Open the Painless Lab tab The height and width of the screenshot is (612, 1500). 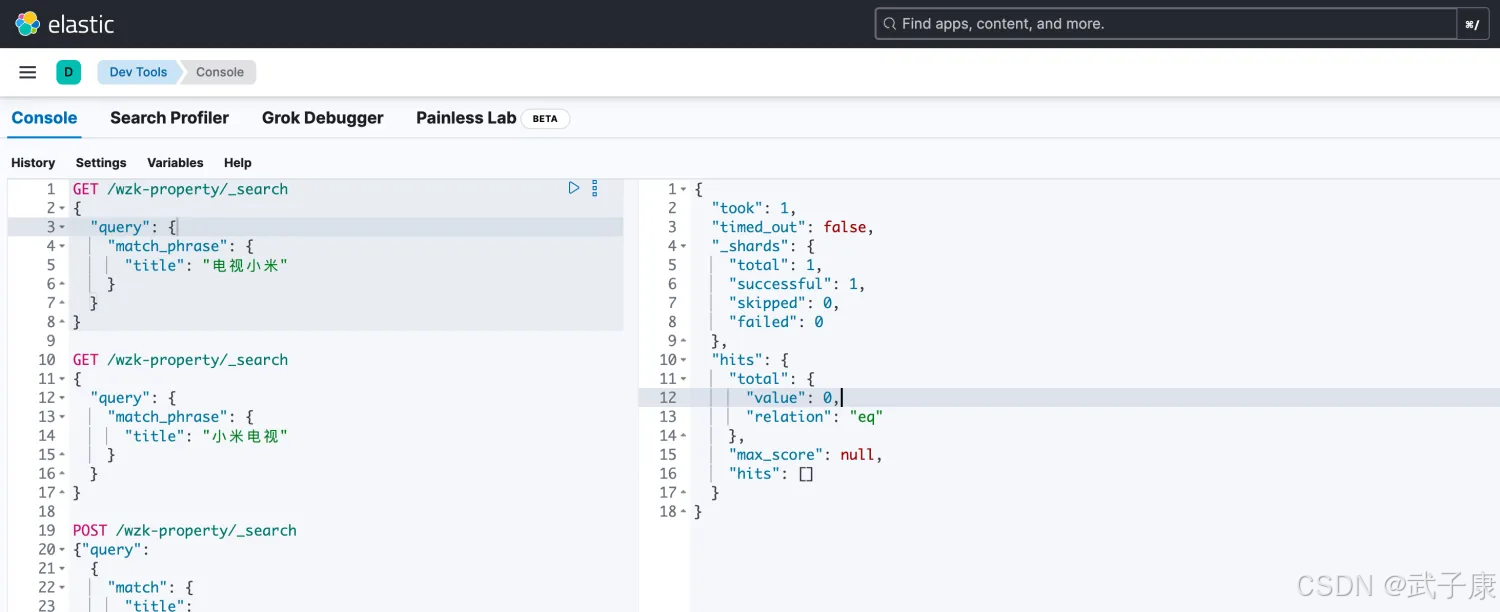click(465, 118)
